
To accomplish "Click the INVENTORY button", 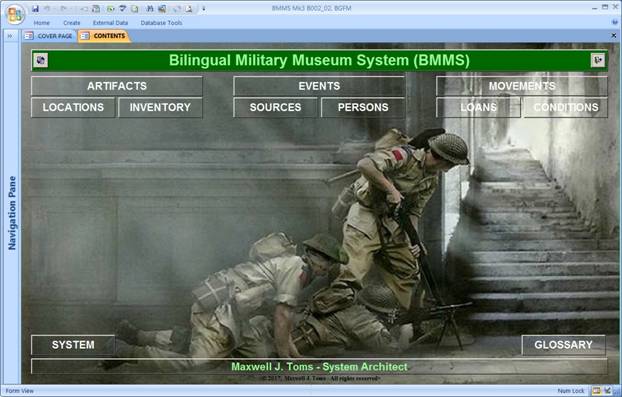I will [160, 107].
